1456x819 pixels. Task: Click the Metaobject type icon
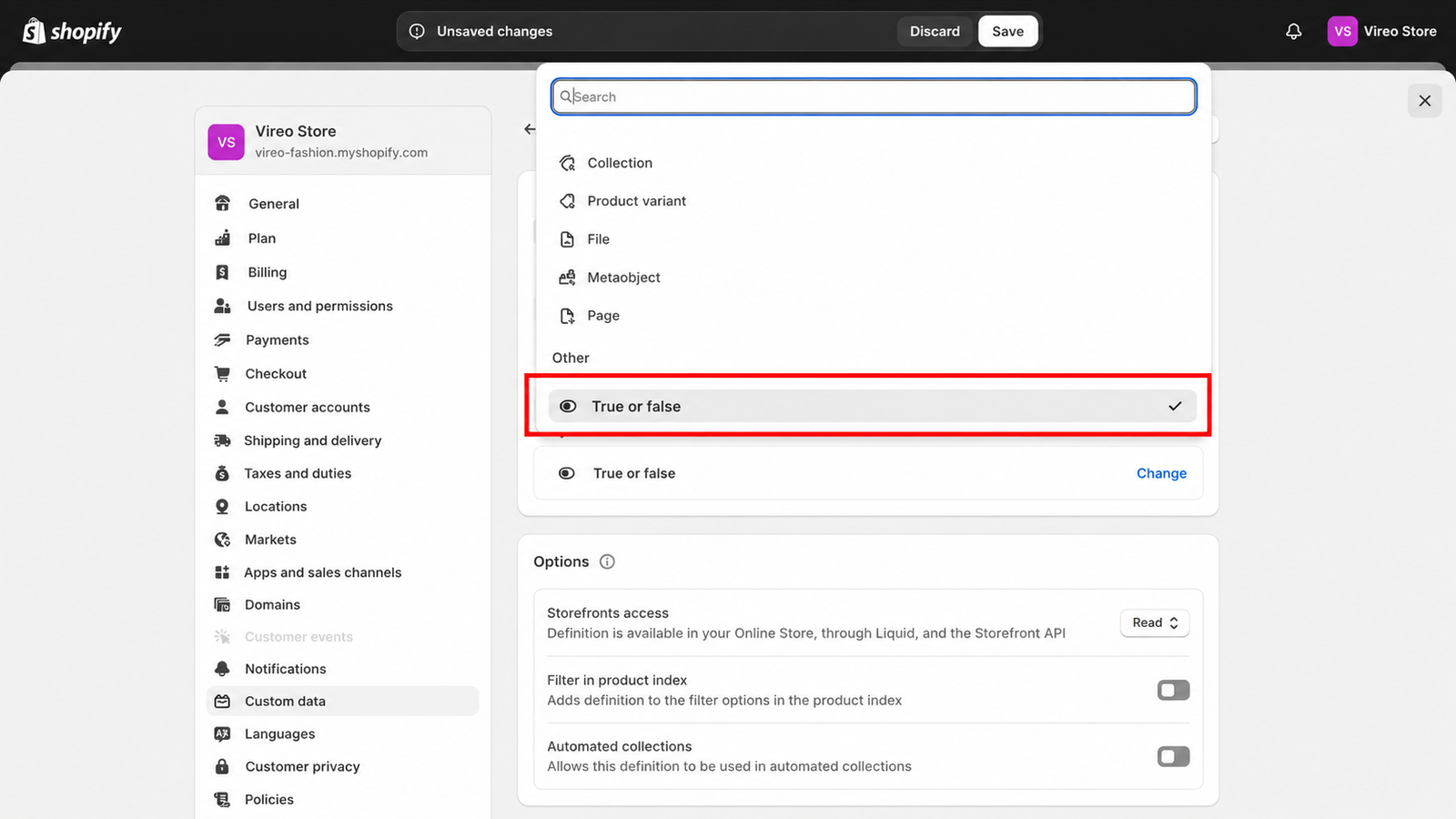567,278
